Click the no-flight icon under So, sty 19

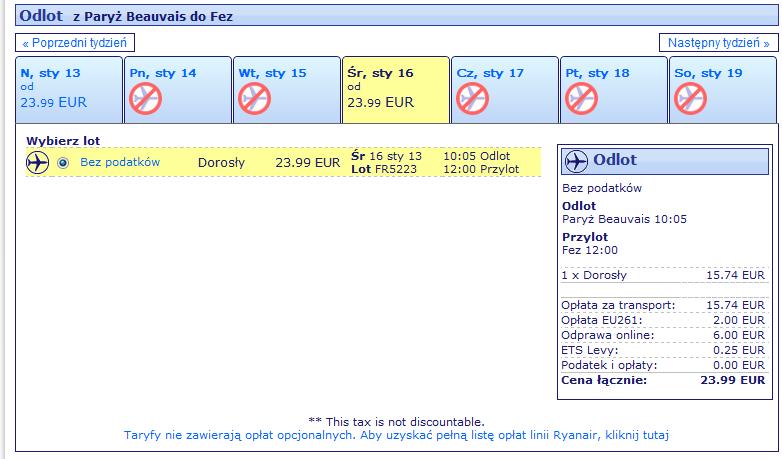point(691,99)
